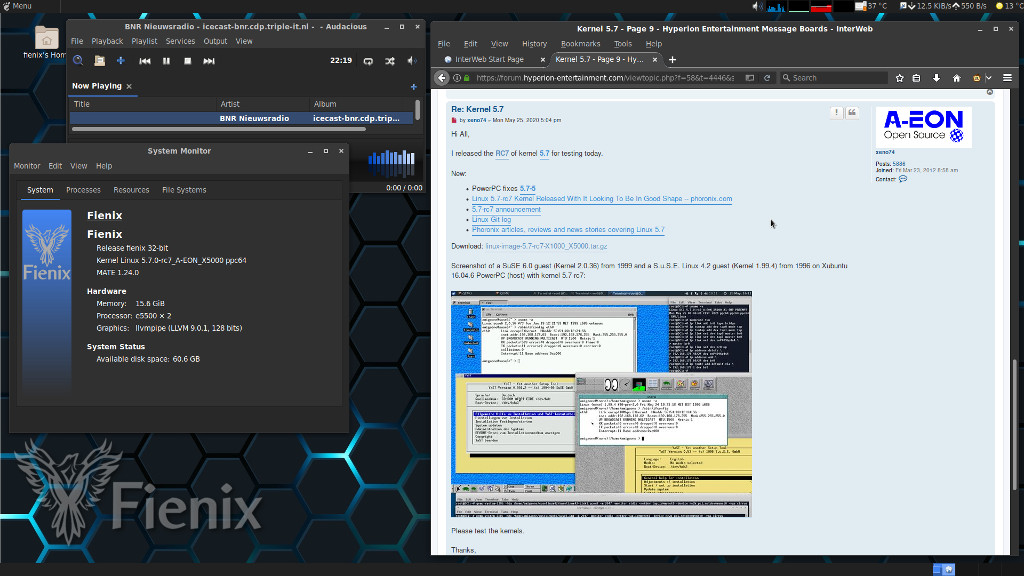Pause playback in Audacious
1024x576 pixels.
[167, 61]
